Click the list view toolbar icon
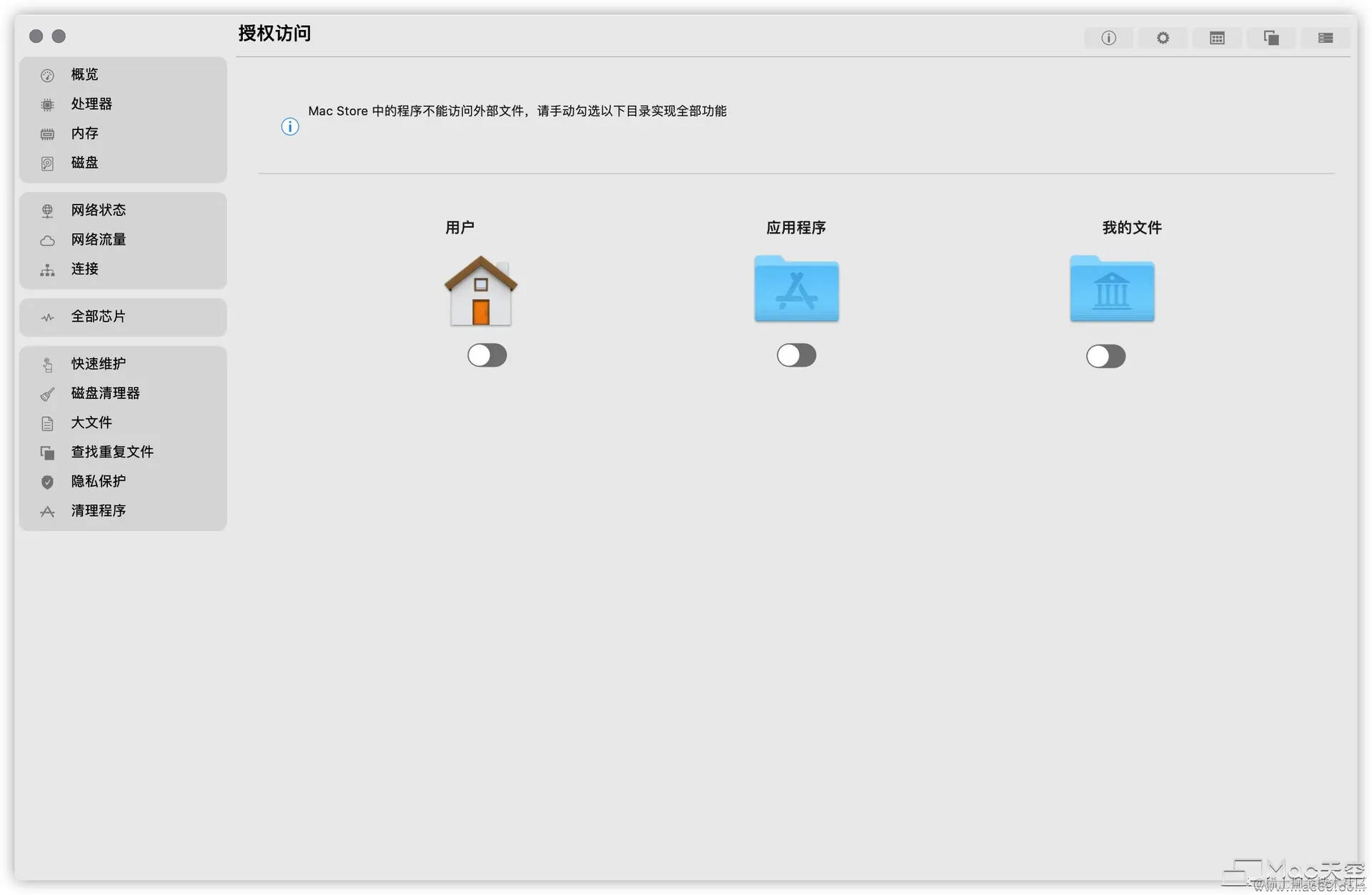The height and width of the screenshot is (895, 1372). point(1326,38)
